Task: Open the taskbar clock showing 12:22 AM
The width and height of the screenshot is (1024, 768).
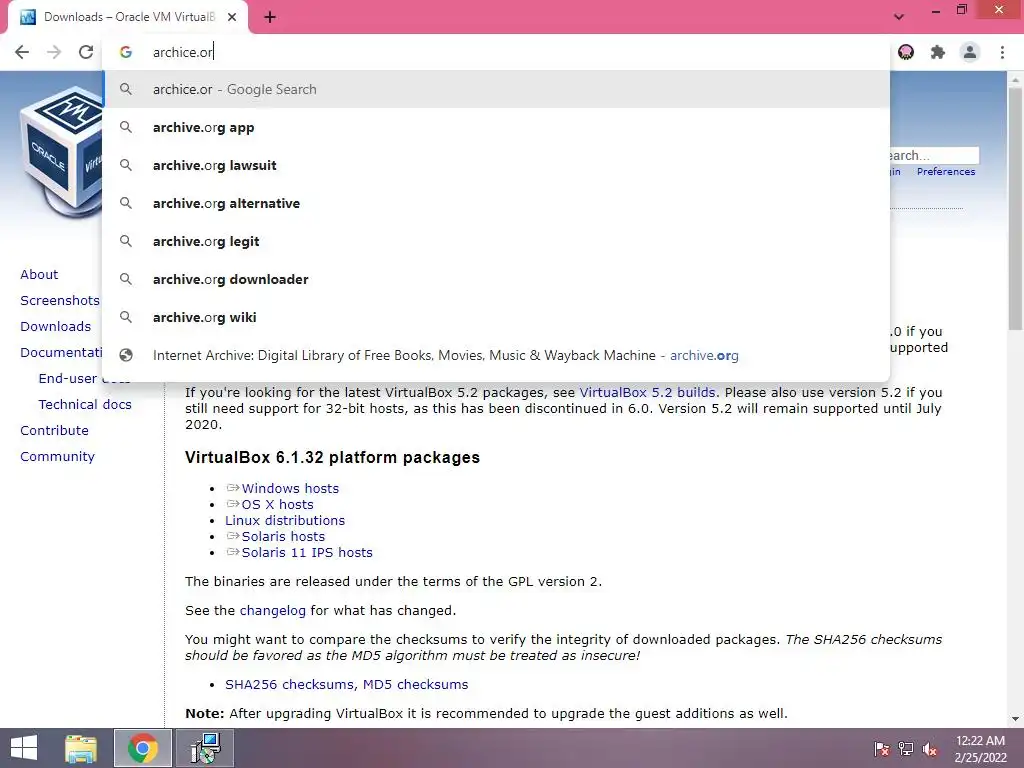Action: (x=980, y=749)
